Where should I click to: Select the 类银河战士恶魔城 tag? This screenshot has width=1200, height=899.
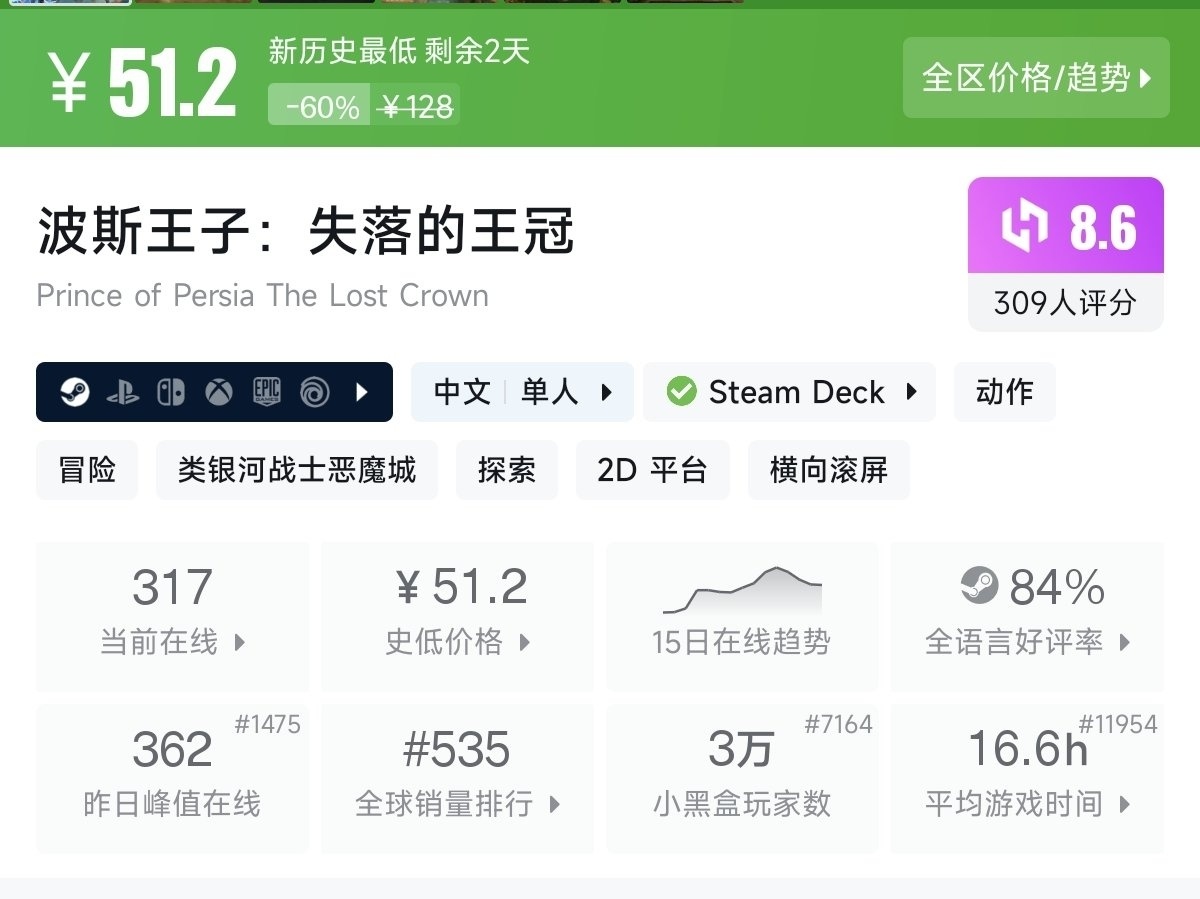point(297,470)
